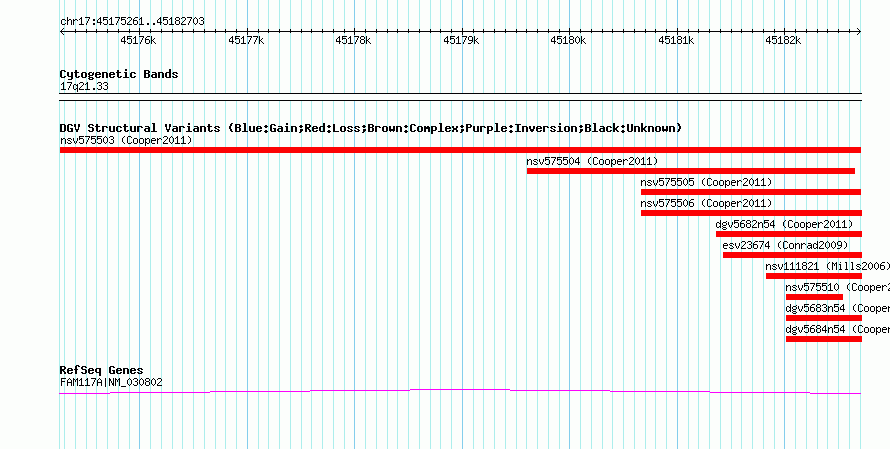This screenshot has height=449, width=890.
Task: Click the Cytogenetic Bands track title
Action: tap(119, 74)
